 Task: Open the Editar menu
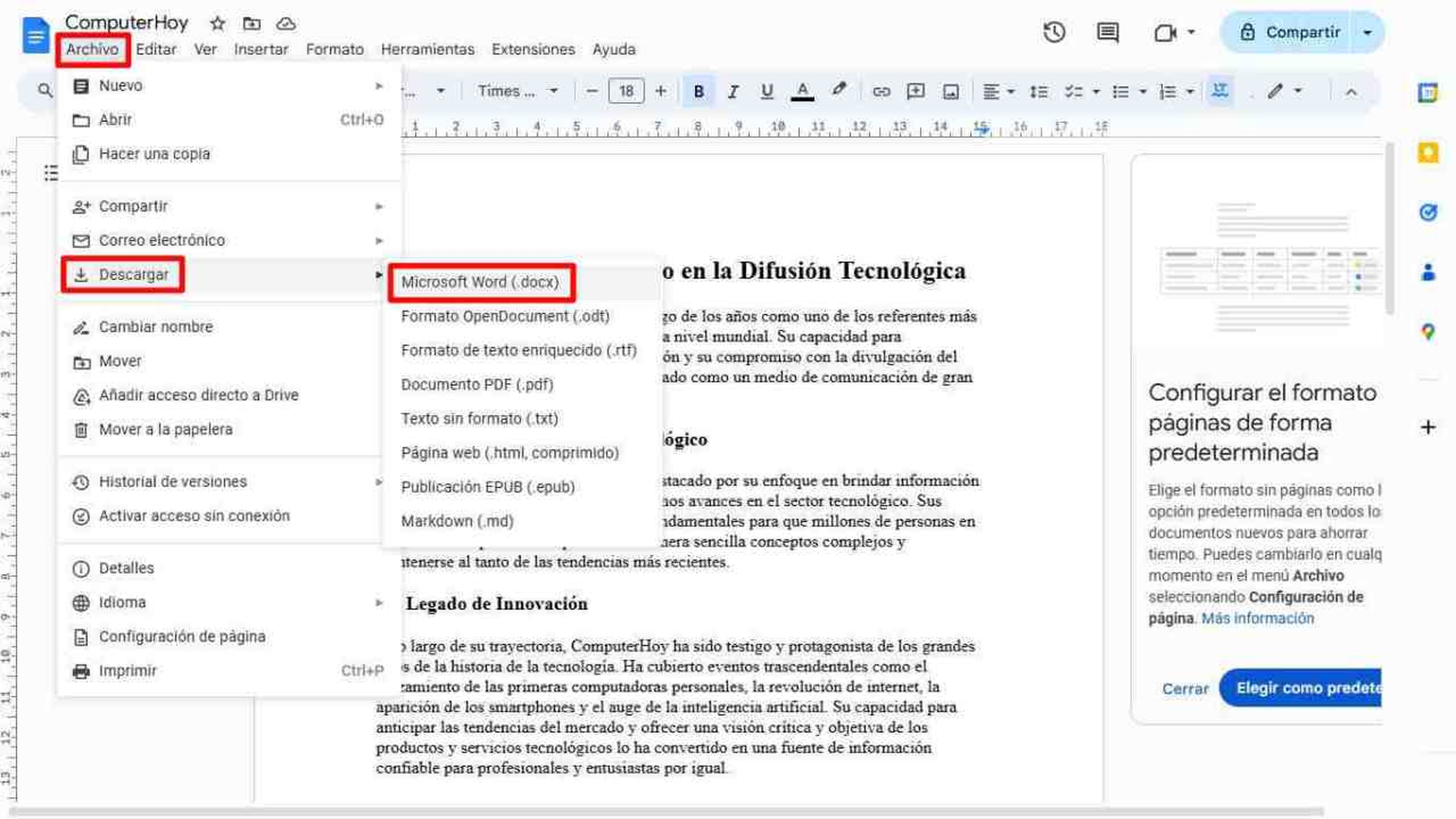point(156,49)
